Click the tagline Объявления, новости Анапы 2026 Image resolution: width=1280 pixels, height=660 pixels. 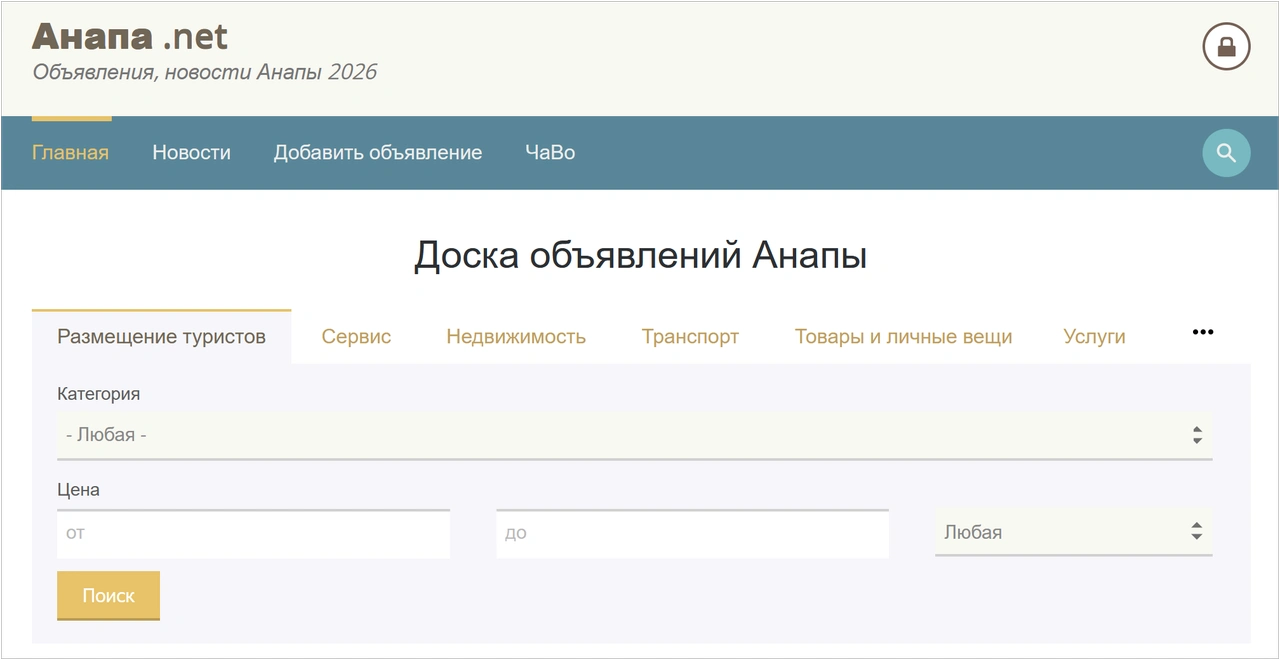[x=205, y=73]
